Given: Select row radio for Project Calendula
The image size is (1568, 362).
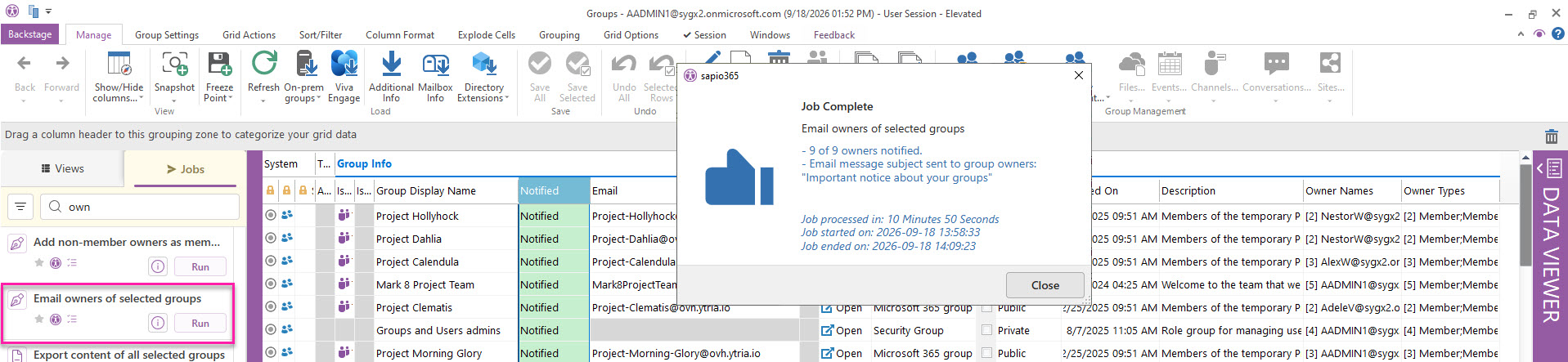Looking at the screenshot, I should 270,261.
